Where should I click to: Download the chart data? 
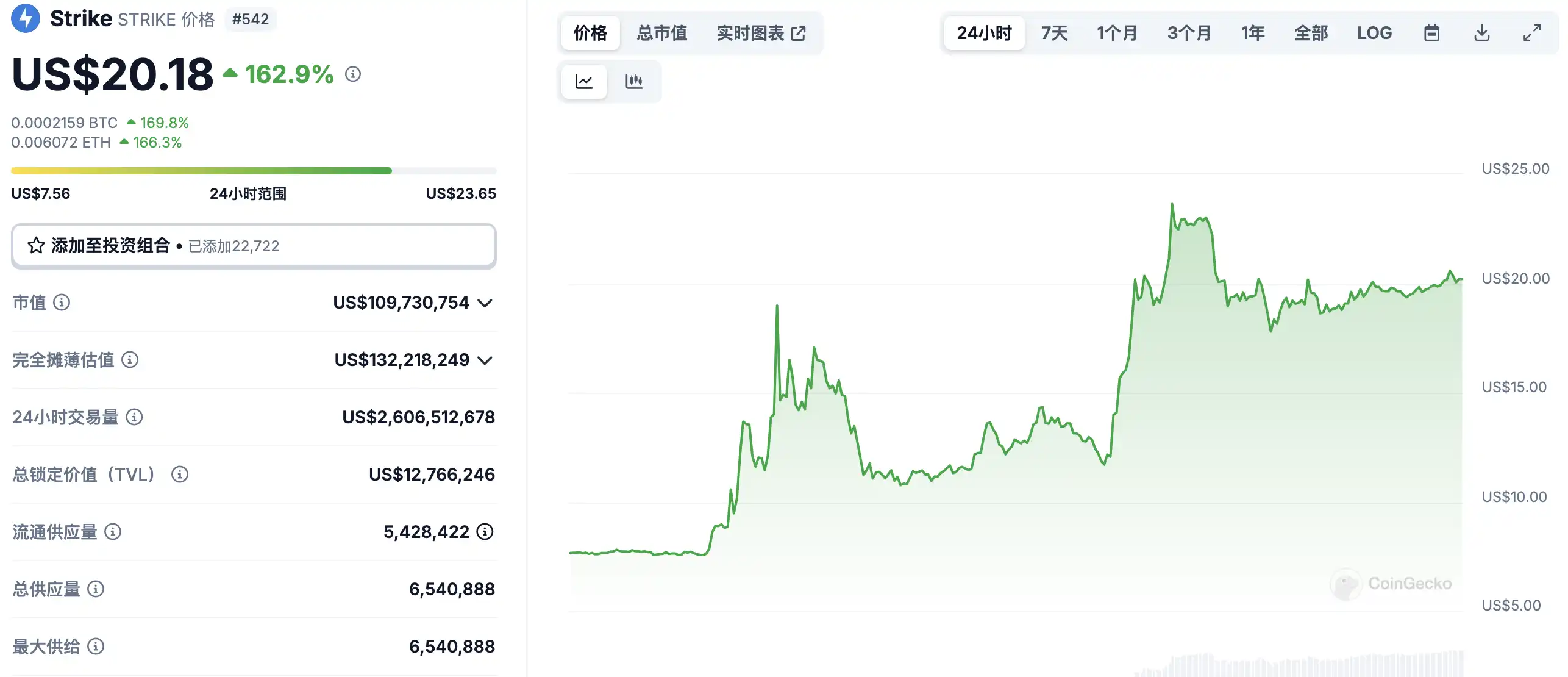coord(1482,33)
